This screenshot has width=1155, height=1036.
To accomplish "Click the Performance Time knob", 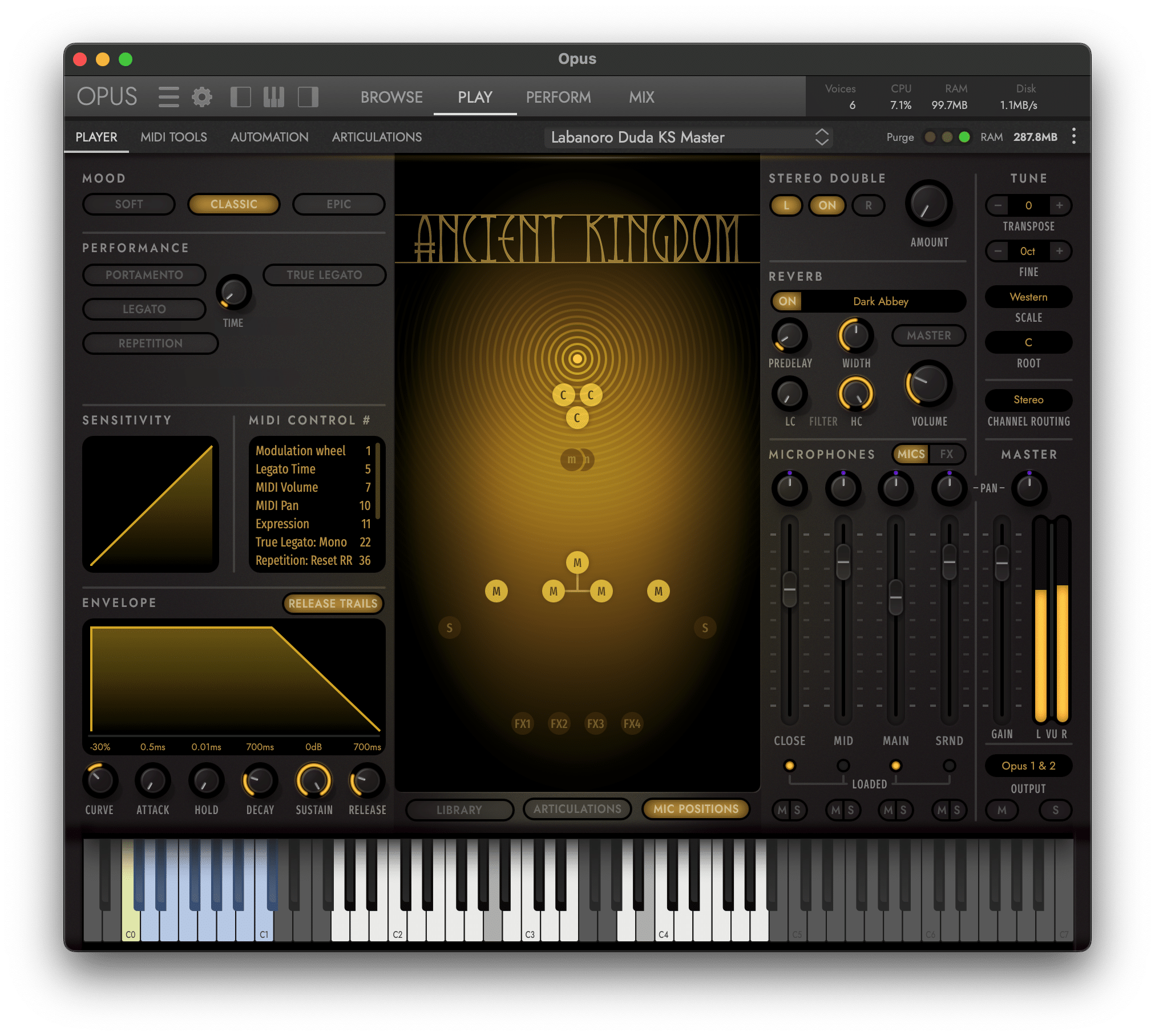I will pyautogui.click(x=234, y=293).
